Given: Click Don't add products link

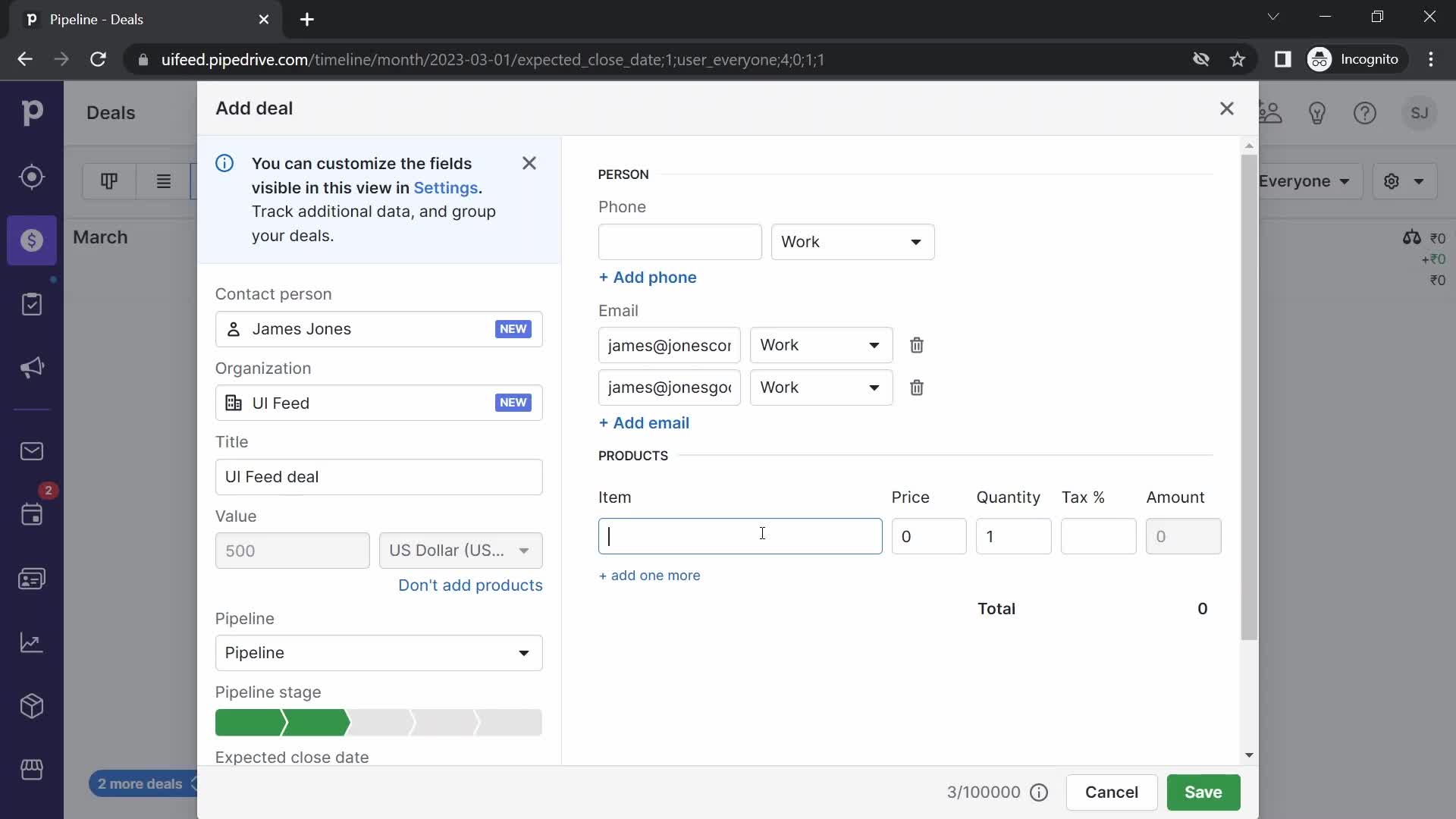Looking at the screenshot, I should point(471,585).
